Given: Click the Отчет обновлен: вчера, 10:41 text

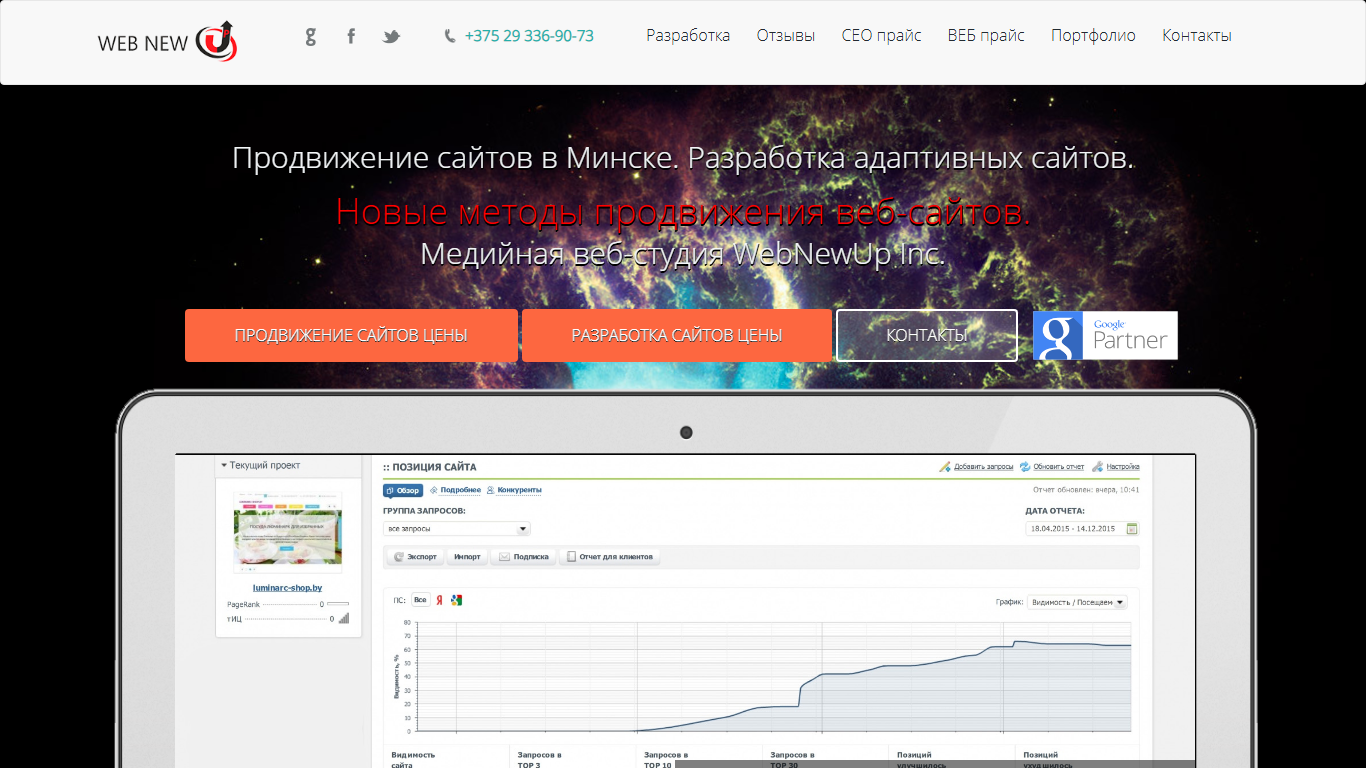Looking at the screenshot, I should click(1086, 490).
